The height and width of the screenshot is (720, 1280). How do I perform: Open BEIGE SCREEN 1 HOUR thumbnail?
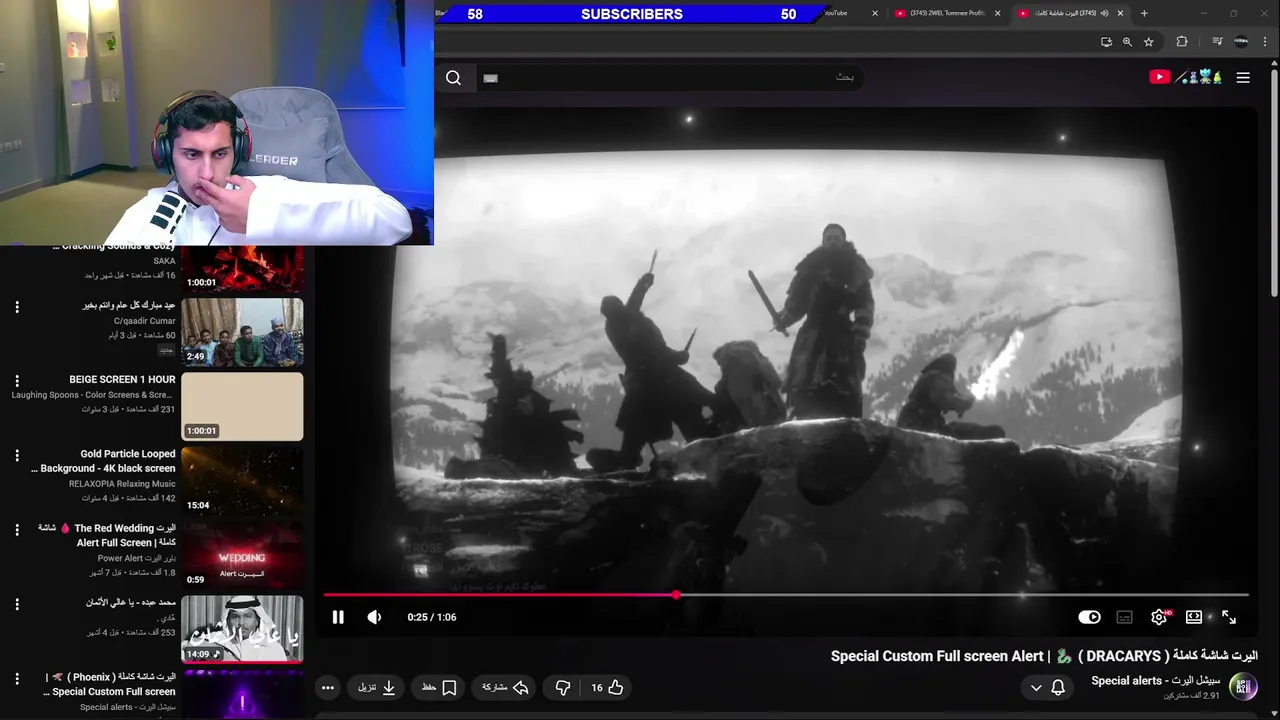click(242, 406)
